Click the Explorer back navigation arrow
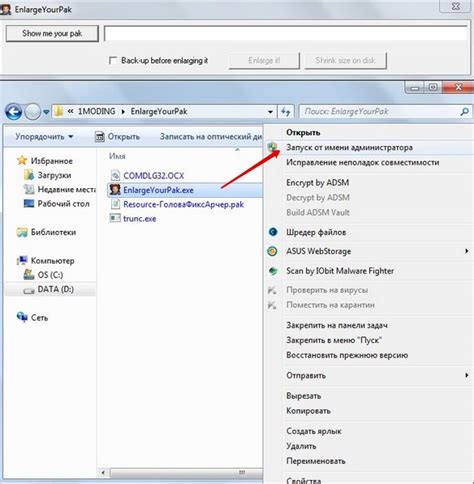This screenshot has width=474, height=484. (x=14, y=112)
